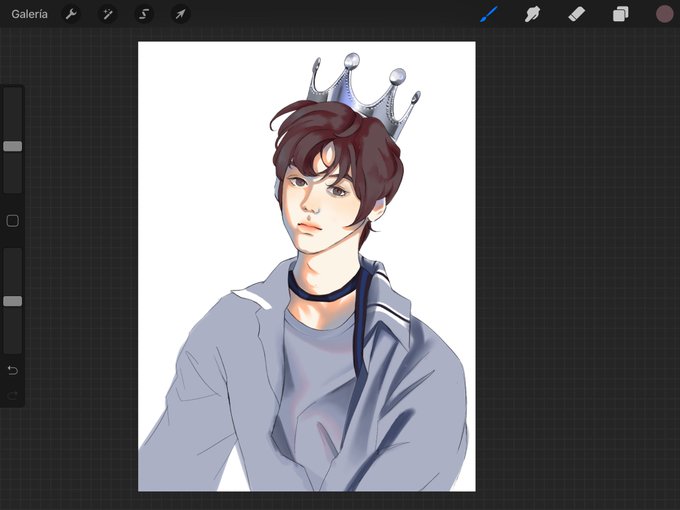Click the canvas artwork of the crowned character

307,266
